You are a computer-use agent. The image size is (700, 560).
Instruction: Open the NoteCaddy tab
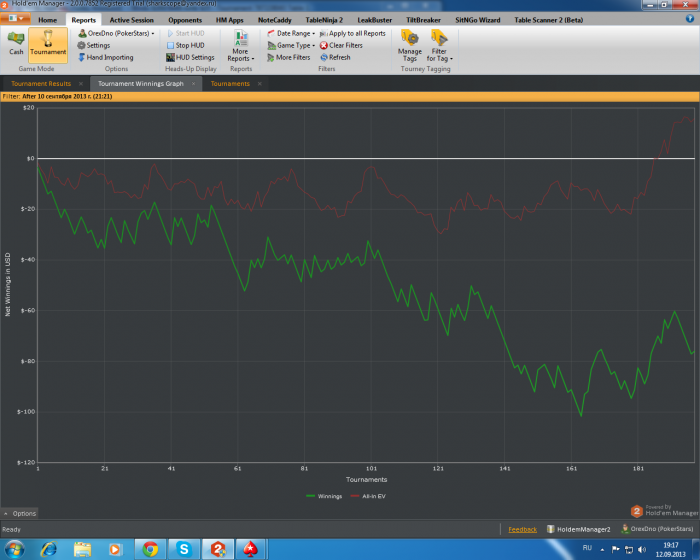(275, 20)
